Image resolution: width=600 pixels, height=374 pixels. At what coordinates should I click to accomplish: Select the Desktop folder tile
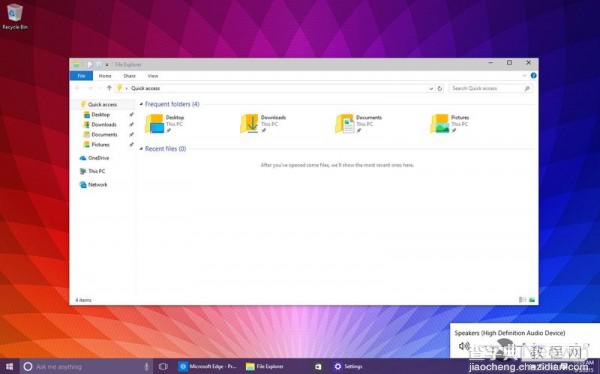click(x=165, y=124)
